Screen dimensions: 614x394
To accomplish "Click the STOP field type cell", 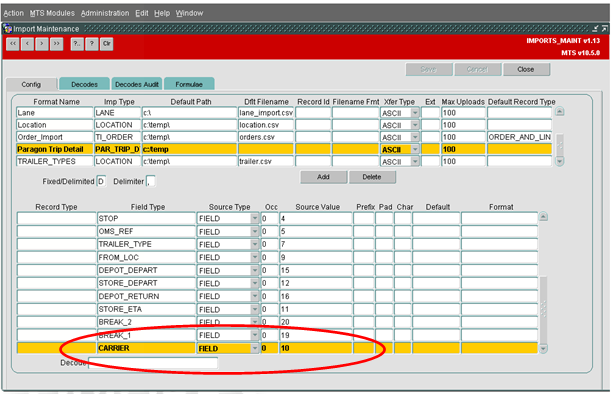I will coord(146,219).
